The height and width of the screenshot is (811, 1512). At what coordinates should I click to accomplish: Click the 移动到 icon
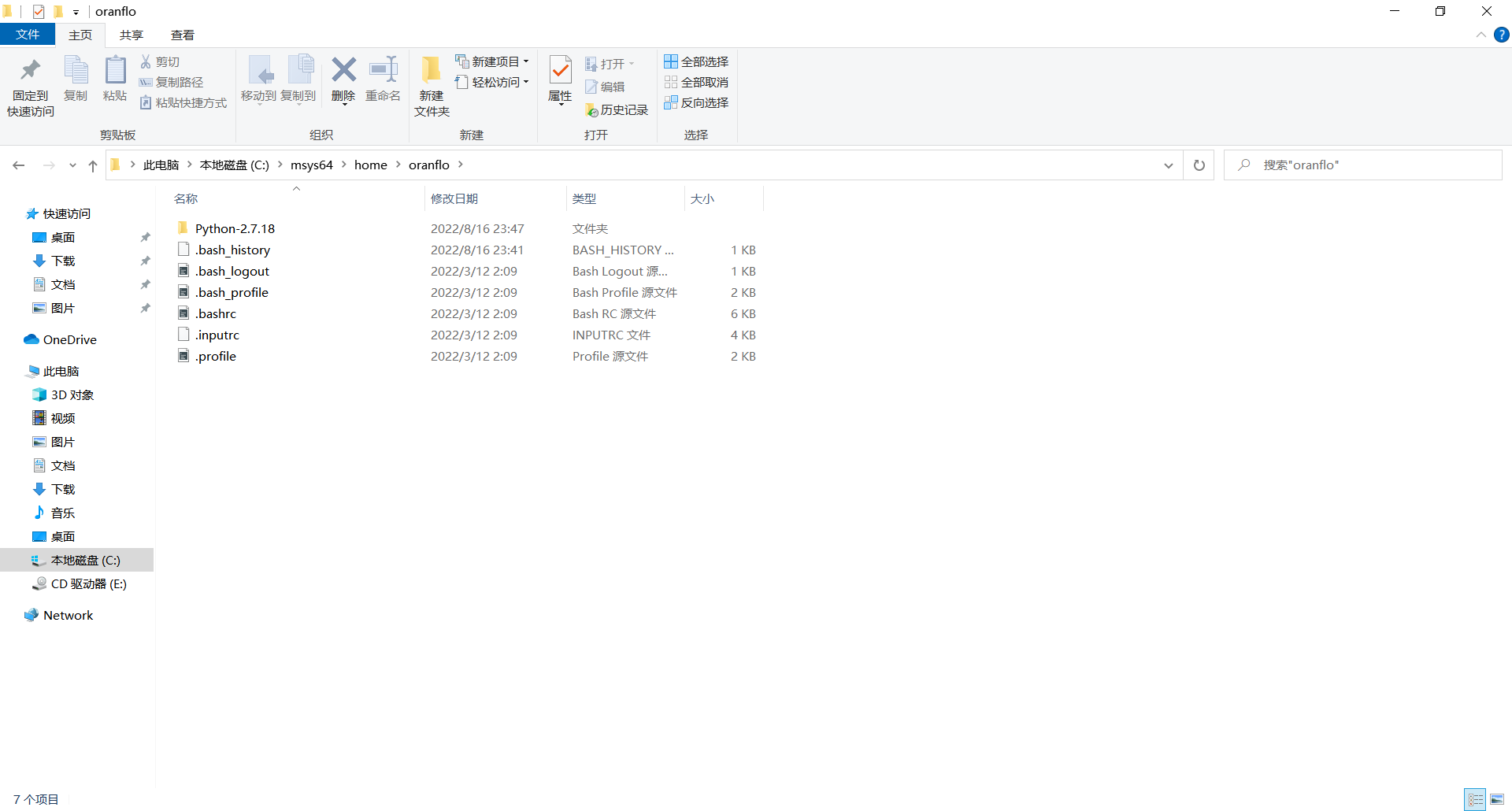pyautogui.click(x=259, y=70)
